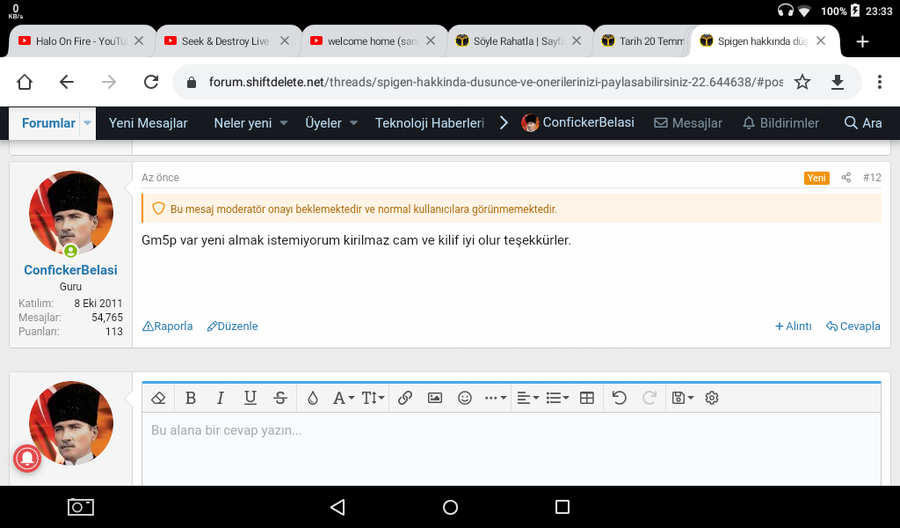Toggle italic formatting in the reply editor
The image size is (900, 528).
tap(220, 398)
